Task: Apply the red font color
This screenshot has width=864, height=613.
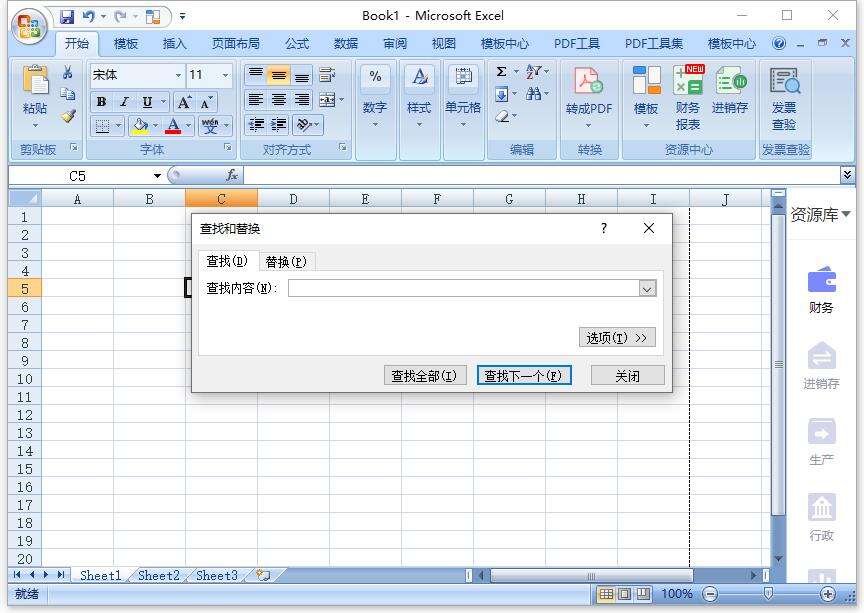Action: [173, 126]
